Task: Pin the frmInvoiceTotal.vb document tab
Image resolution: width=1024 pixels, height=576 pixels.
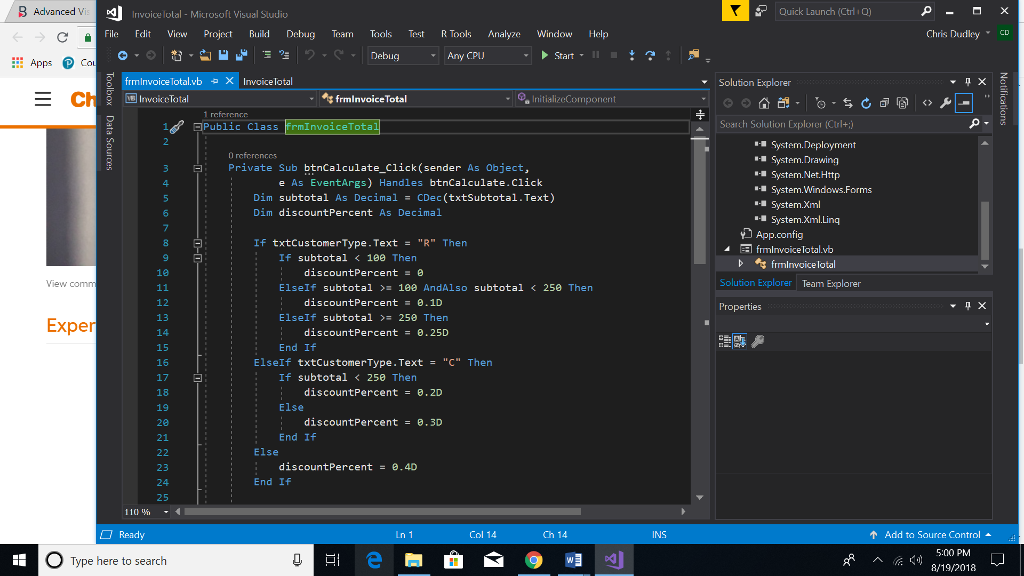Action: click(215, 82)
